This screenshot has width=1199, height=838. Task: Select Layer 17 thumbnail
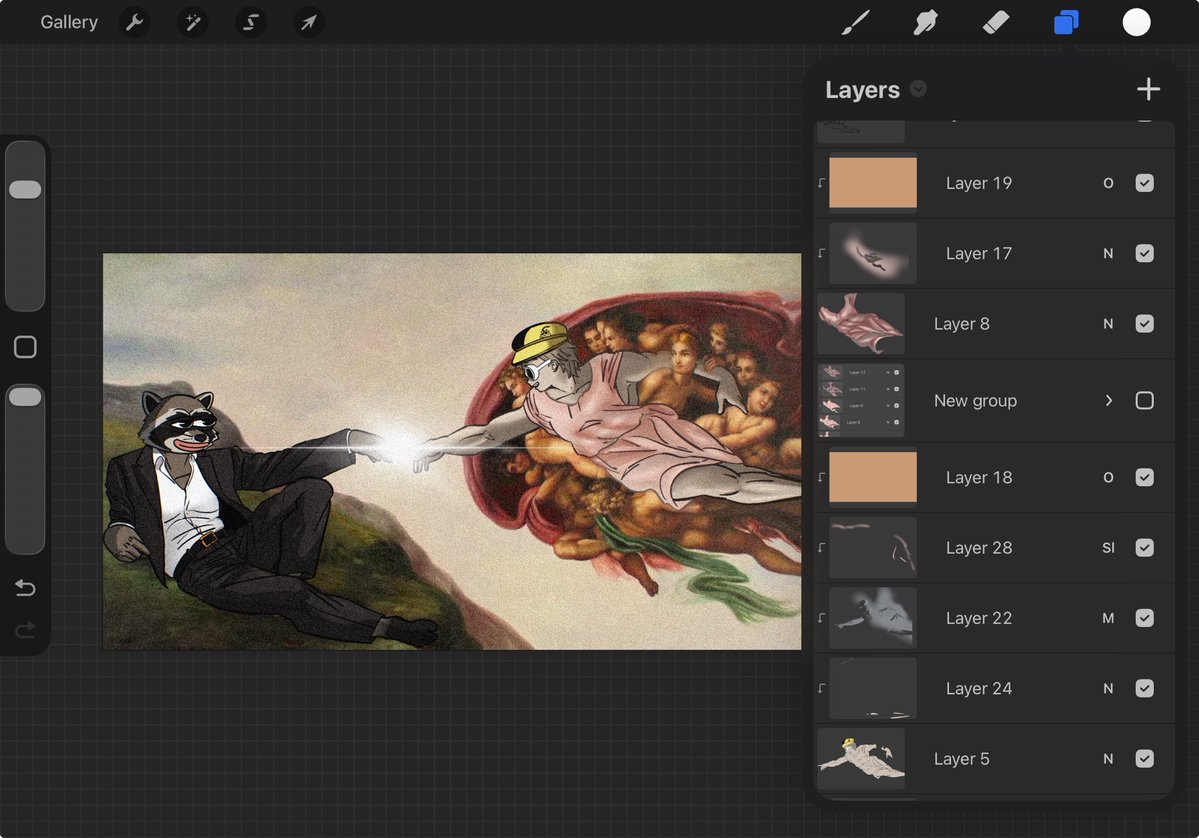pos(872,253)
